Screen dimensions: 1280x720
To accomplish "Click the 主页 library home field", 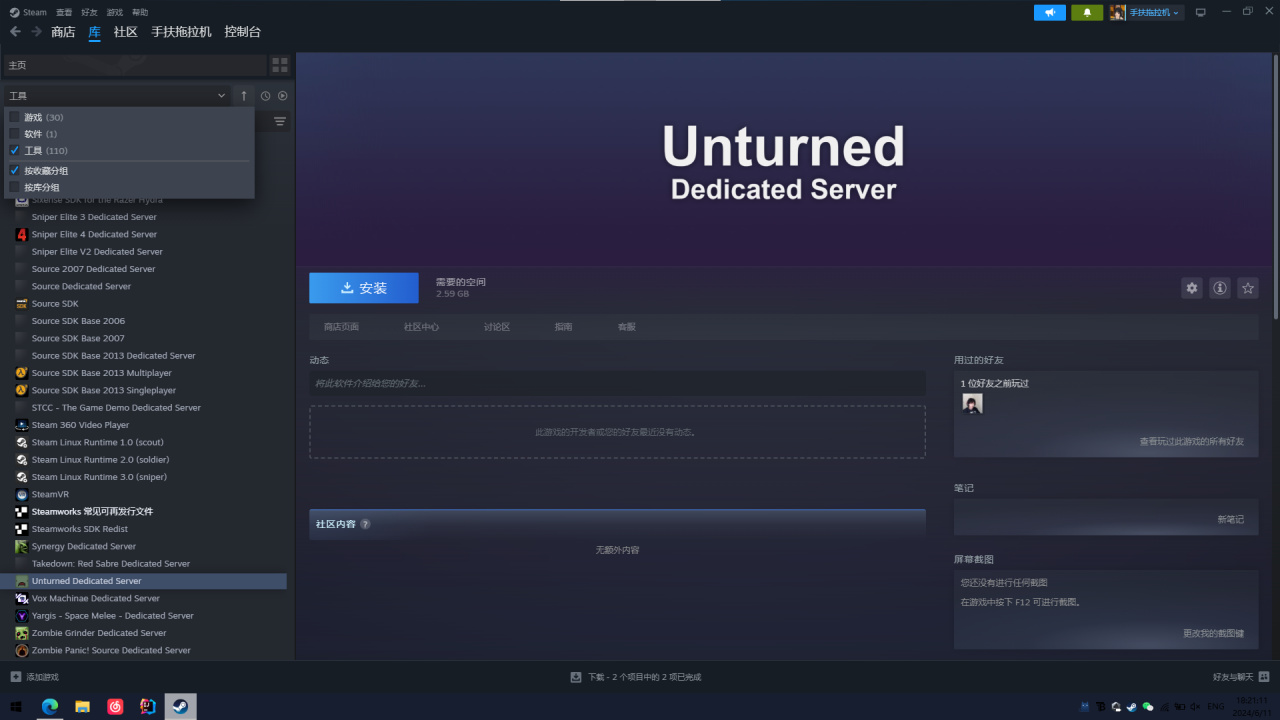I will tap(134, 65).
